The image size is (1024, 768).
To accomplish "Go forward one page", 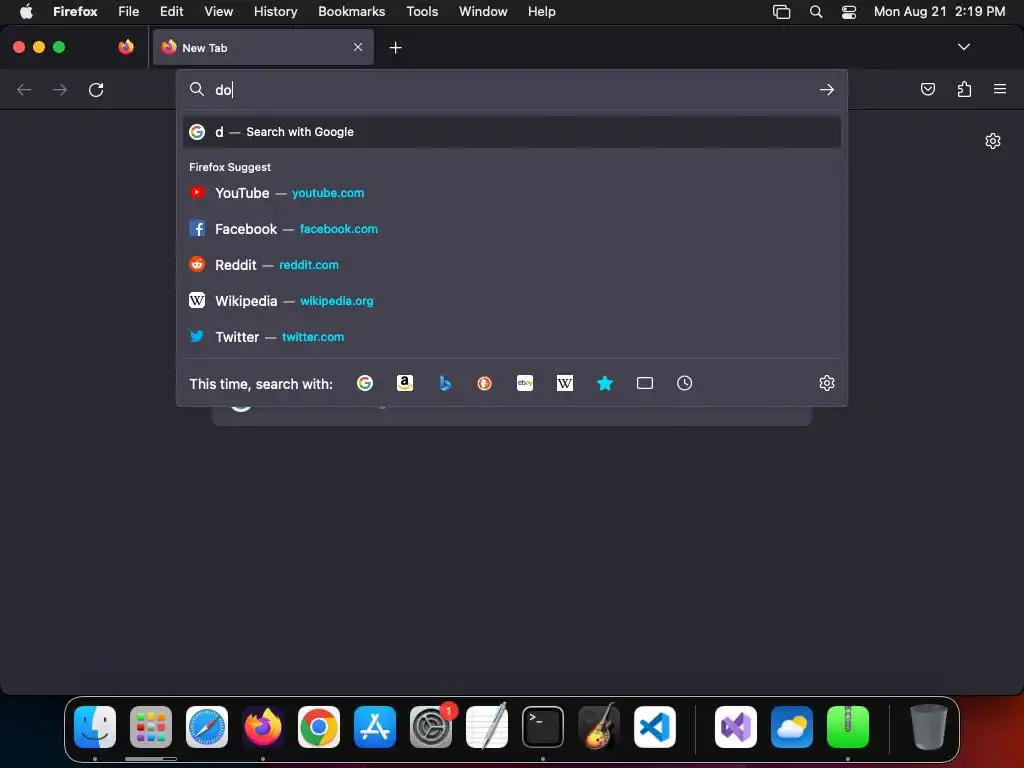I will (60, 89).
